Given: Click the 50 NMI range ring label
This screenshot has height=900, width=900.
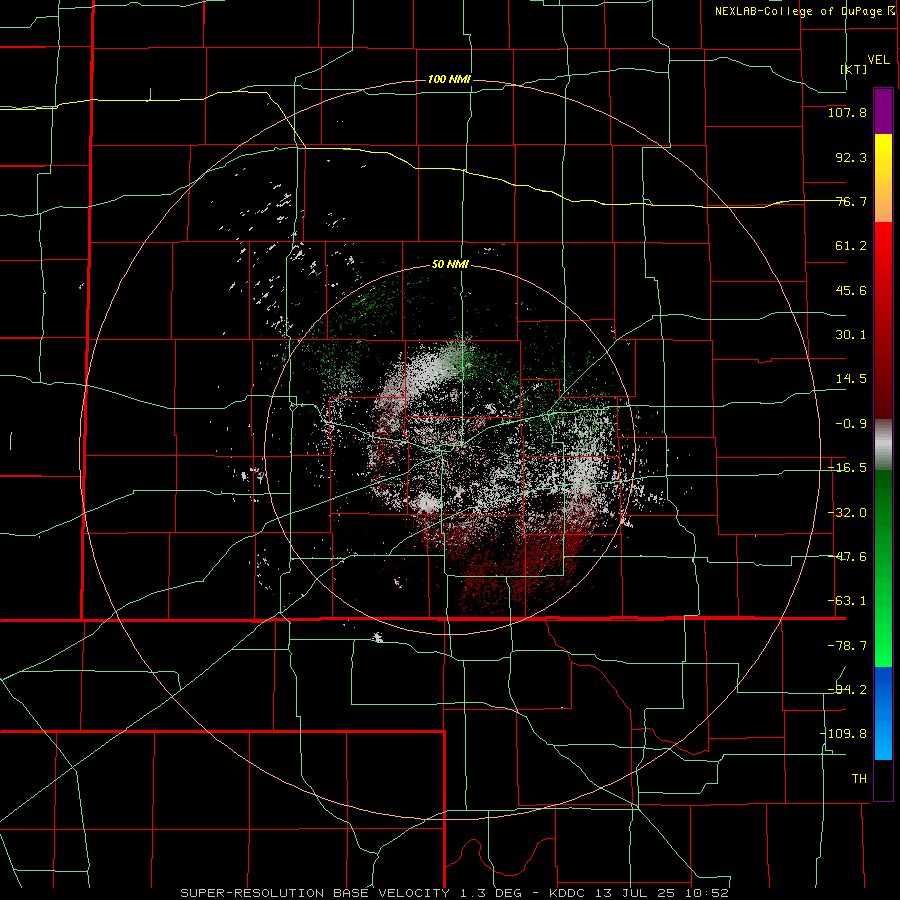Looking at the screenshot, I should pos(450,265).
